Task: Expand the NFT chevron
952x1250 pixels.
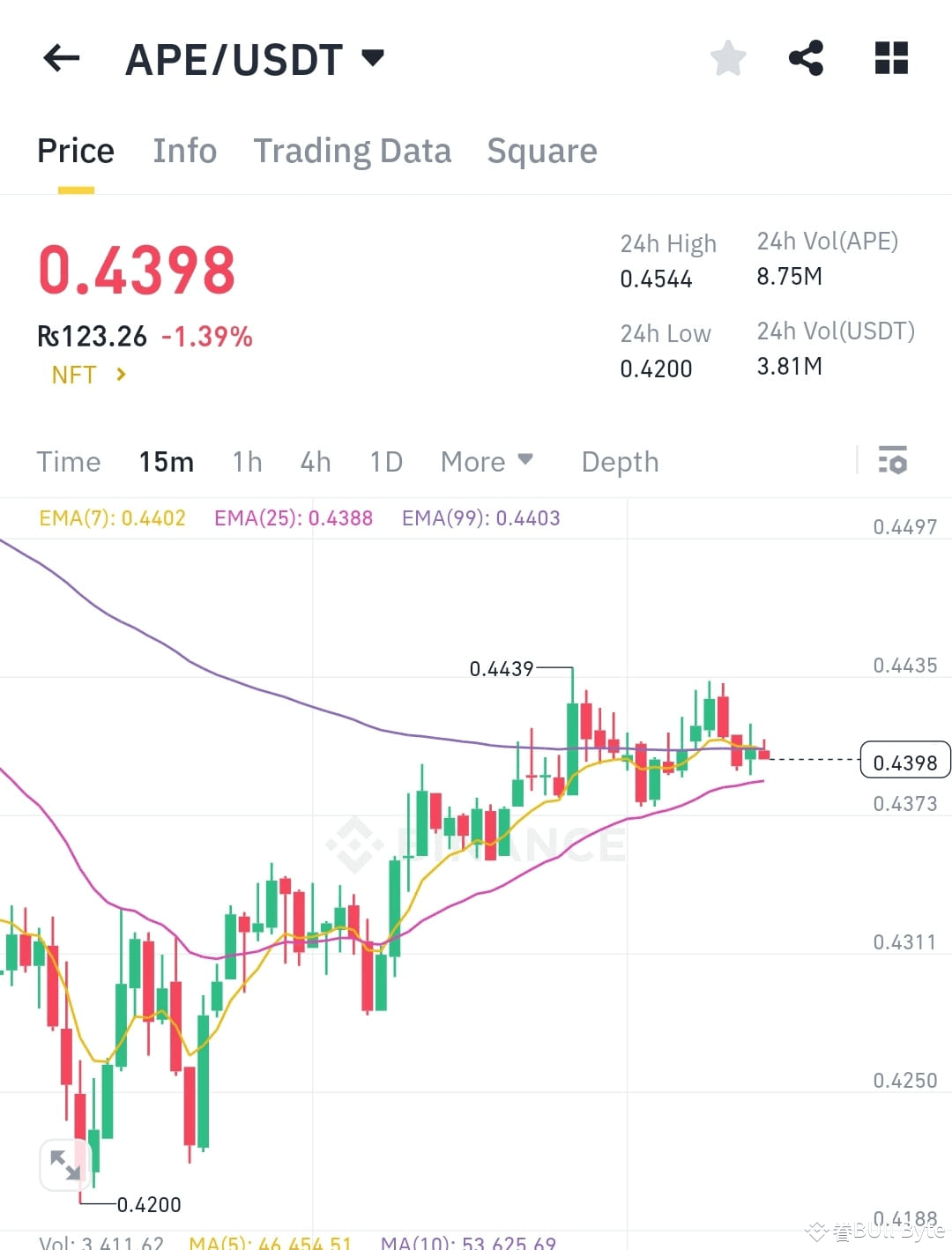Action: pyautogui.click(x=122, y=375)
